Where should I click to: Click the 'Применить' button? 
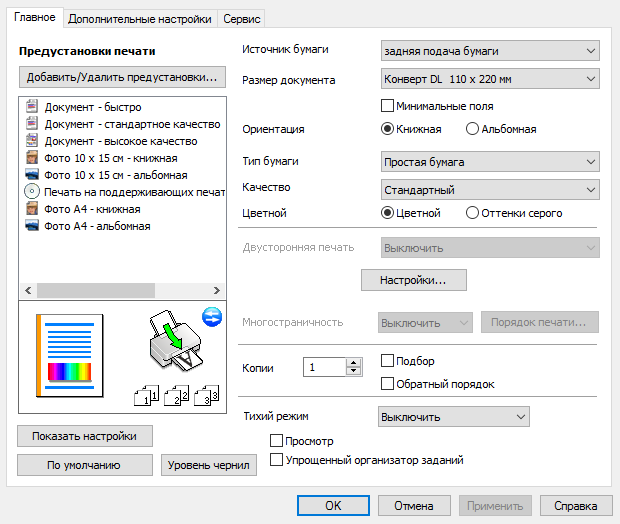[495, 505]
